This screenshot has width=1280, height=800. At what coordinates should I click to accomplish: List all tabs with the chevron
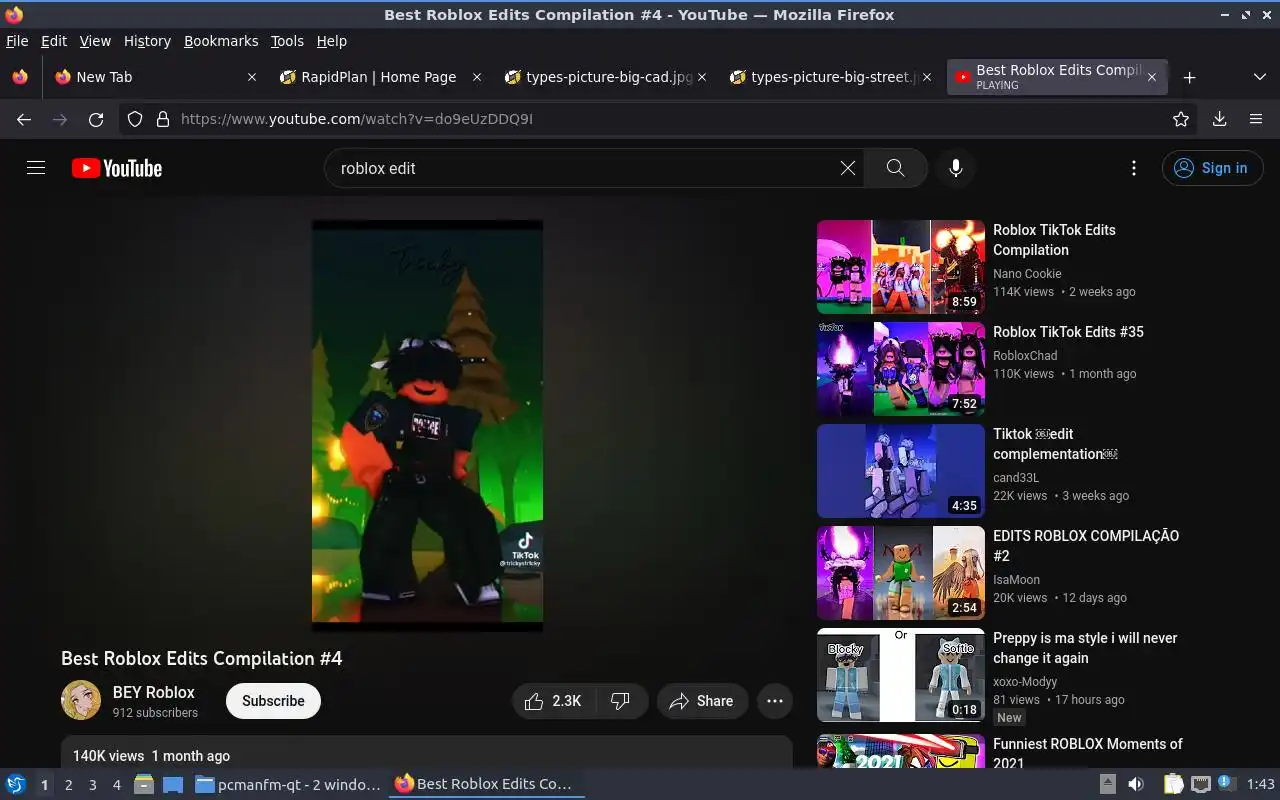(x=1260, y=77)
